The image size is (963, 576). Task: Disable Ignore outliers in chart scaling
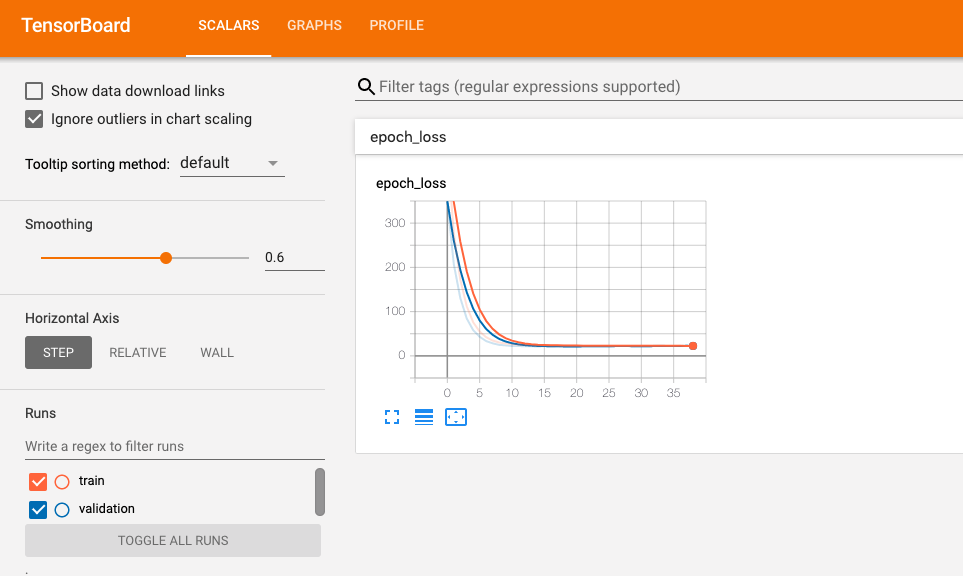(34, 119)
